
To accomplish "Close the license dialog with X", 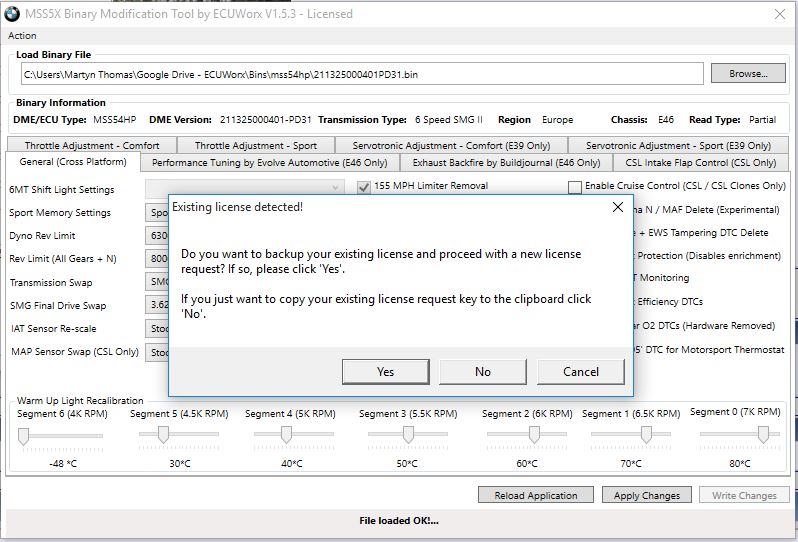I will (x=618, y=207).
